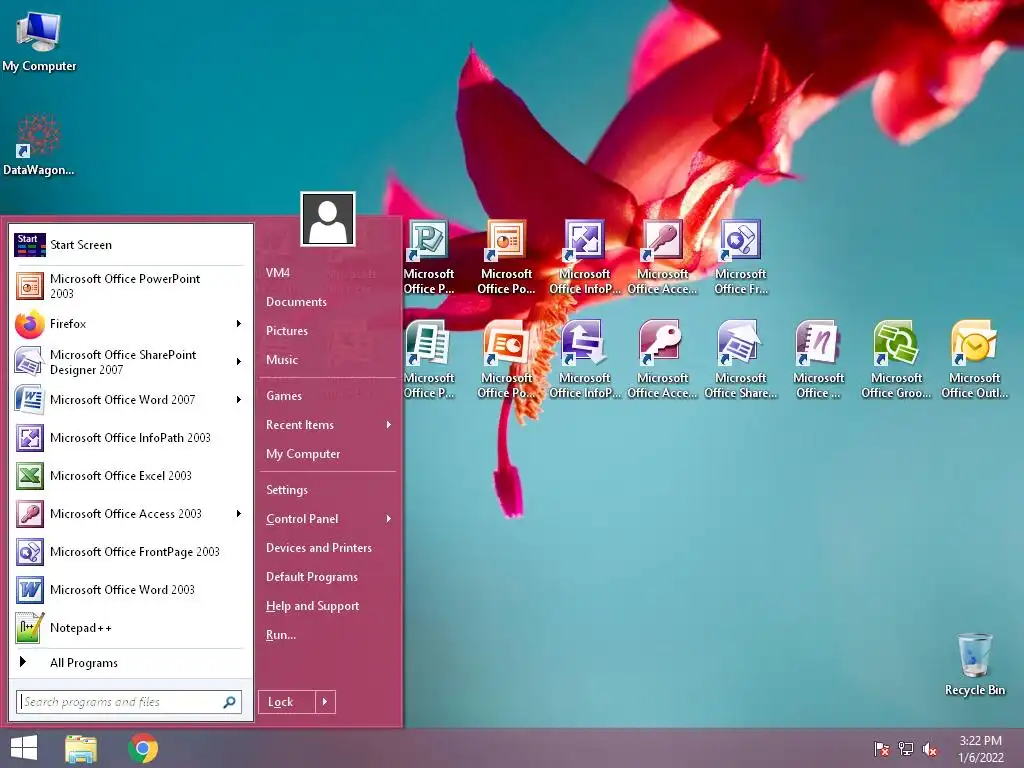Open the Access 2007 desktop shortcut
The height and width of the screenshot is (768, 1024).
click(662, 359)
